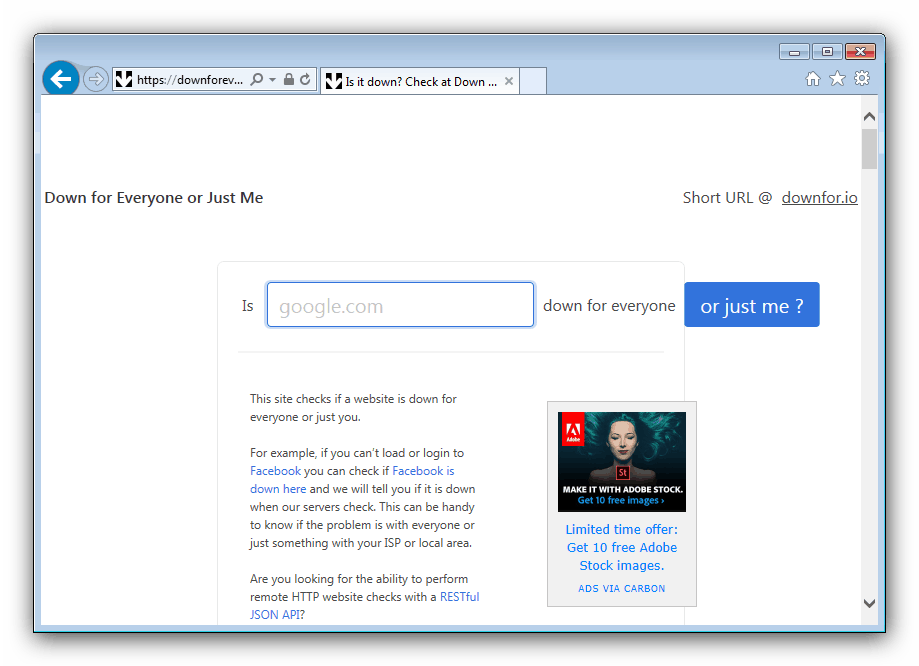The width and height of the screenshot is (919, 666).
Task: Click the Adobe Stock ad image
Action: point(622,462)
